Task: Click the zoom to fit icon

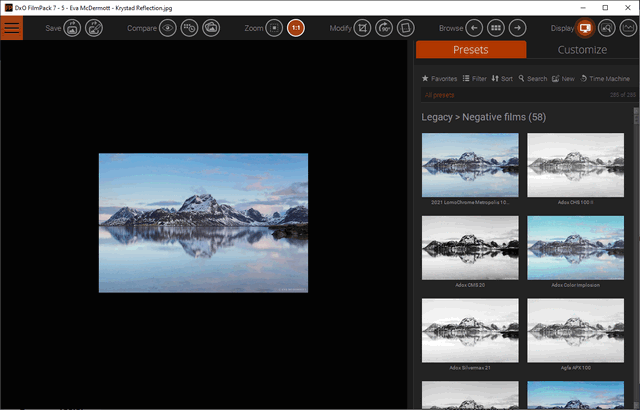Action: [274, 27]
